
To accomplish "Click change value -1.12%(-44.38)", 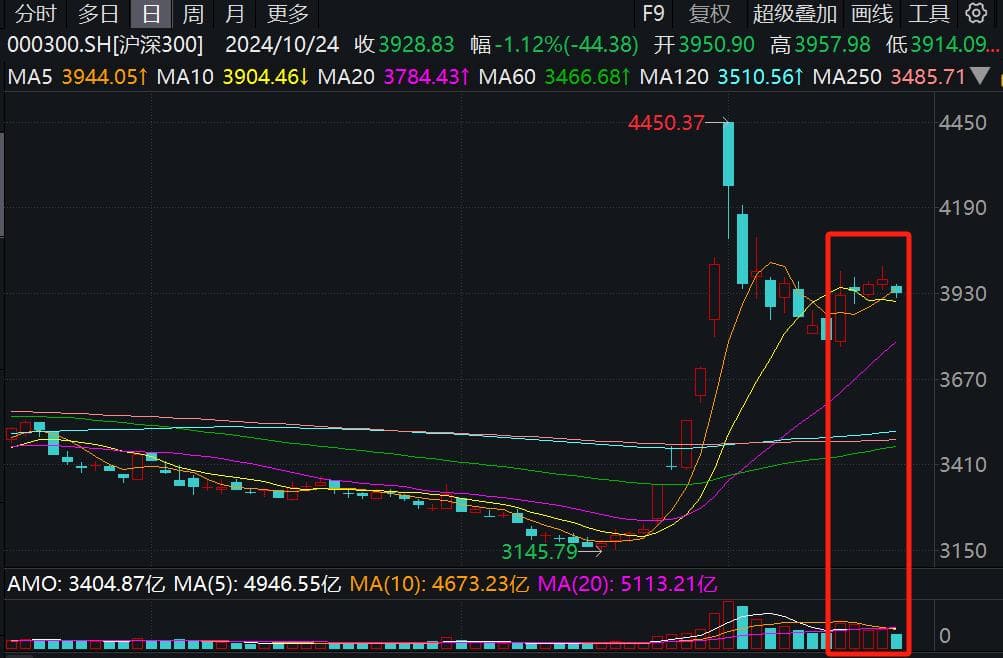I will point(567,45).
